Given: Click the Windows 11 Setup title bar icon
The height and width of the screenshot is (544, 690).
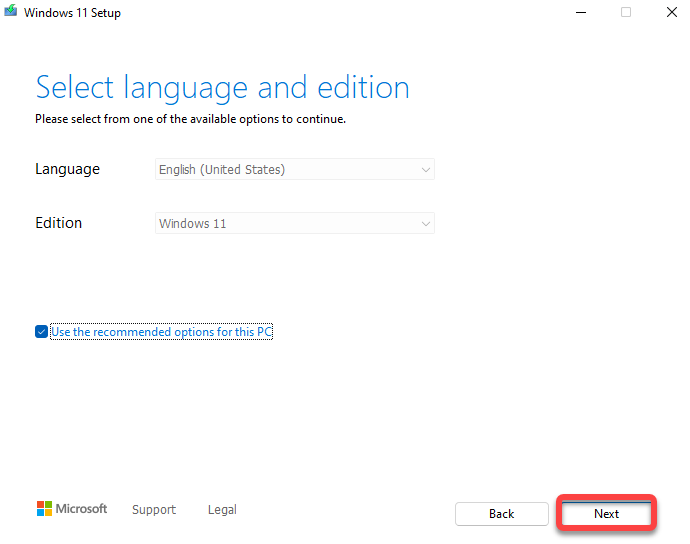Looking at the screenshot, I should 11,12.
